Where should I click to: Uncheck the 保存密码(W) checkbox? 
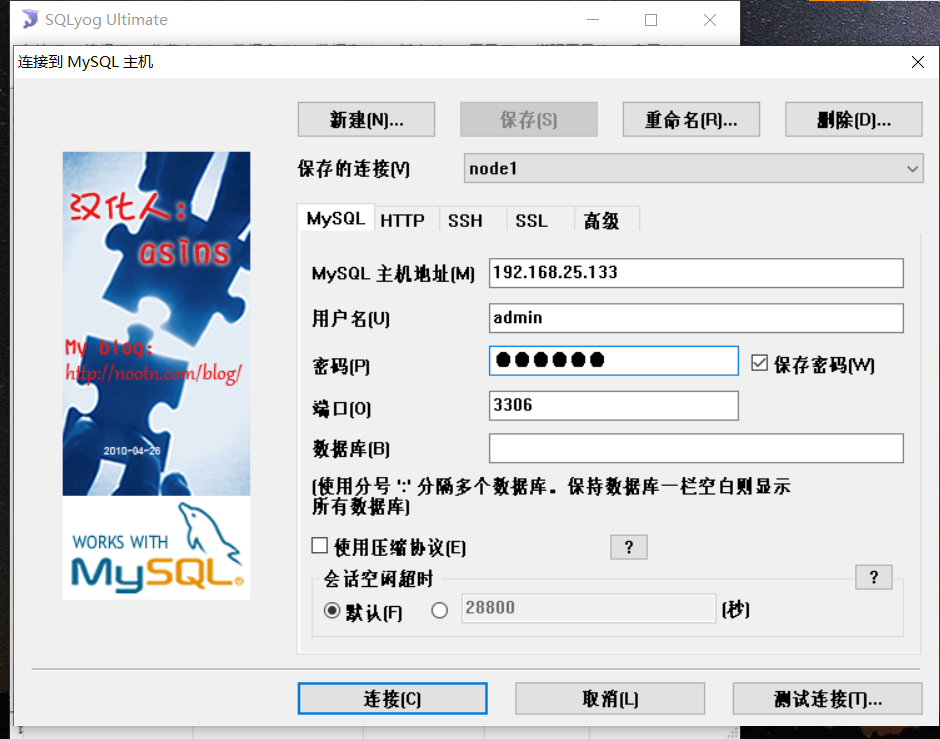coord(761,363)
